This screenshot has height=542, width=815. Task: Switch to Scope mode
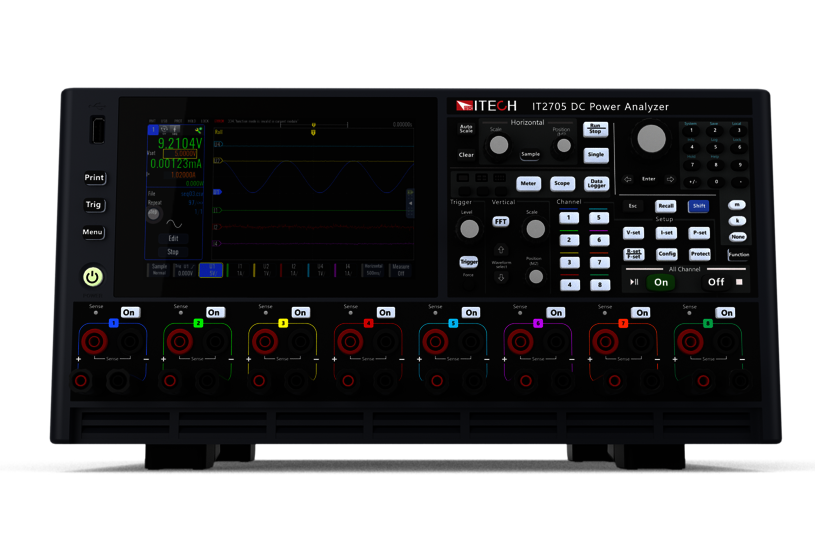pyautogui.click(x=562, y=184)
